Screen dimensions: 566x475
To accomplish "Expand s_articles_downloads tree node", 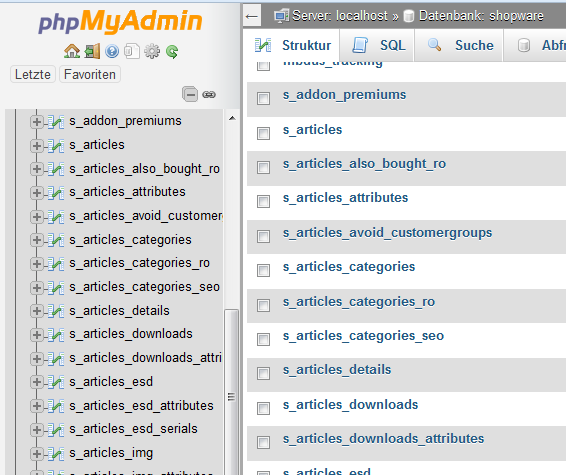I will click(x=36, y=335).
